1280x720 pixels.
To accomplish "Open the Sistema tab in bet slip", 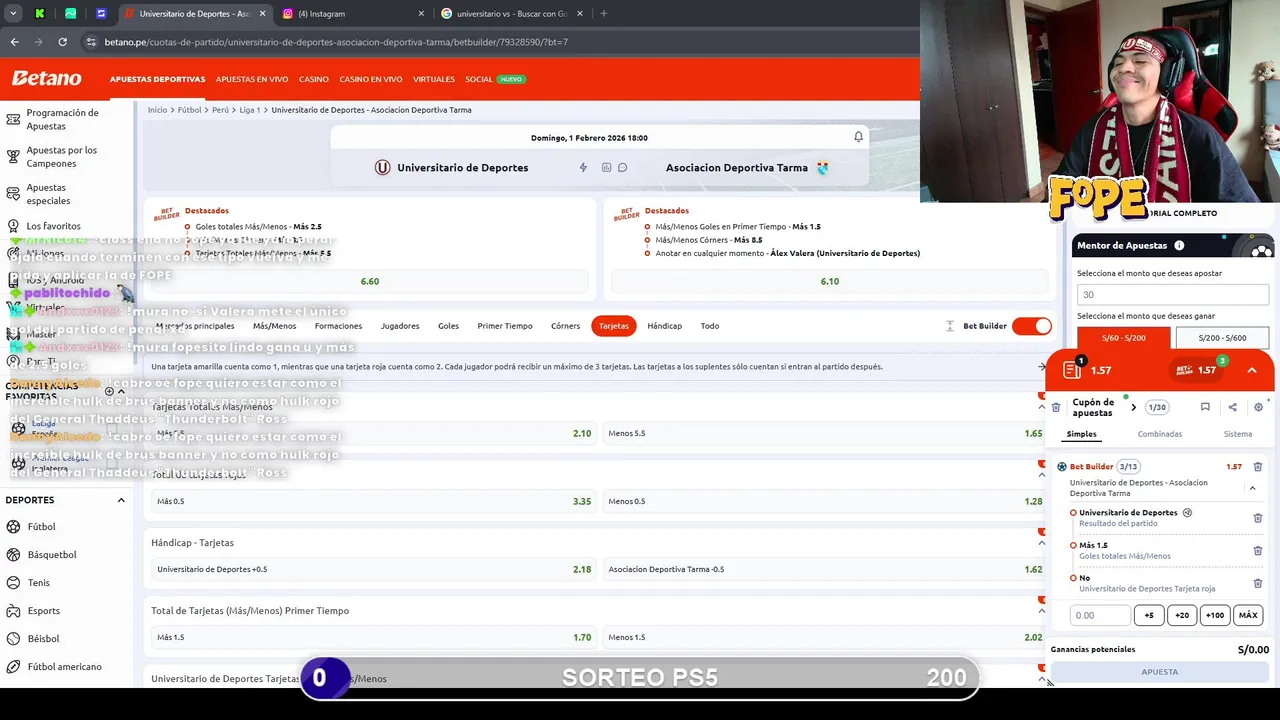I will (x=1237, y=434).
